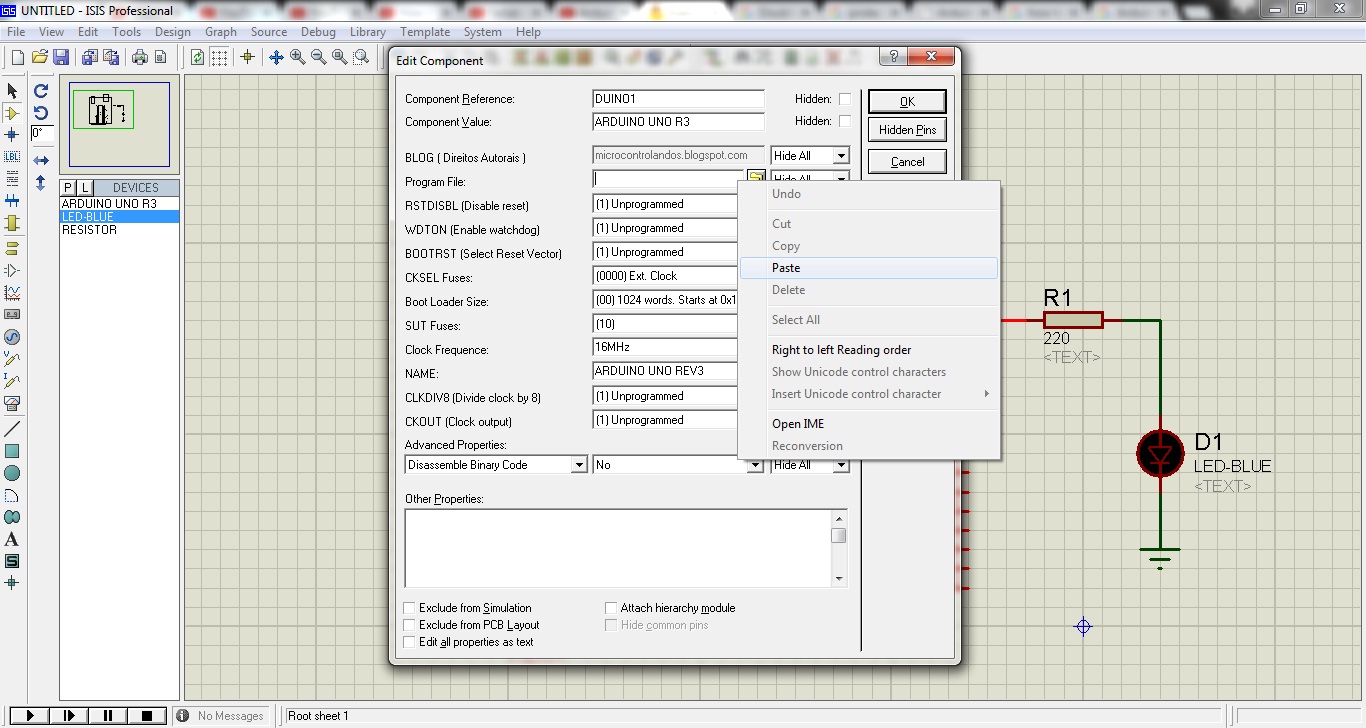The height and width of the screenshot is (728, 1366).
Task: Click the Redraw Display refresh icon
Action: tap(197, 57)
